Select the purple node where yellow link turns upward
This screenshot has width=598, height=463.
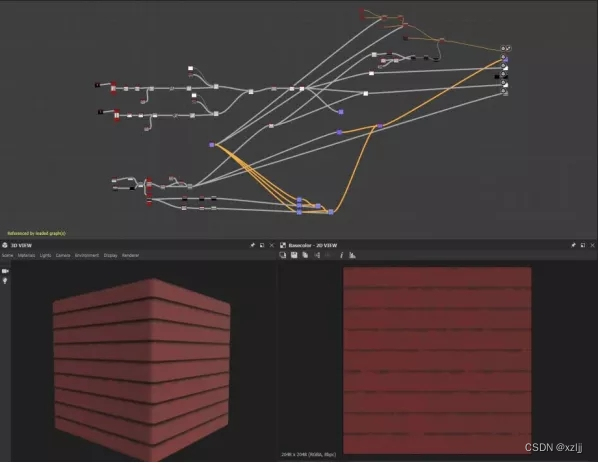(x=380, y=126)
